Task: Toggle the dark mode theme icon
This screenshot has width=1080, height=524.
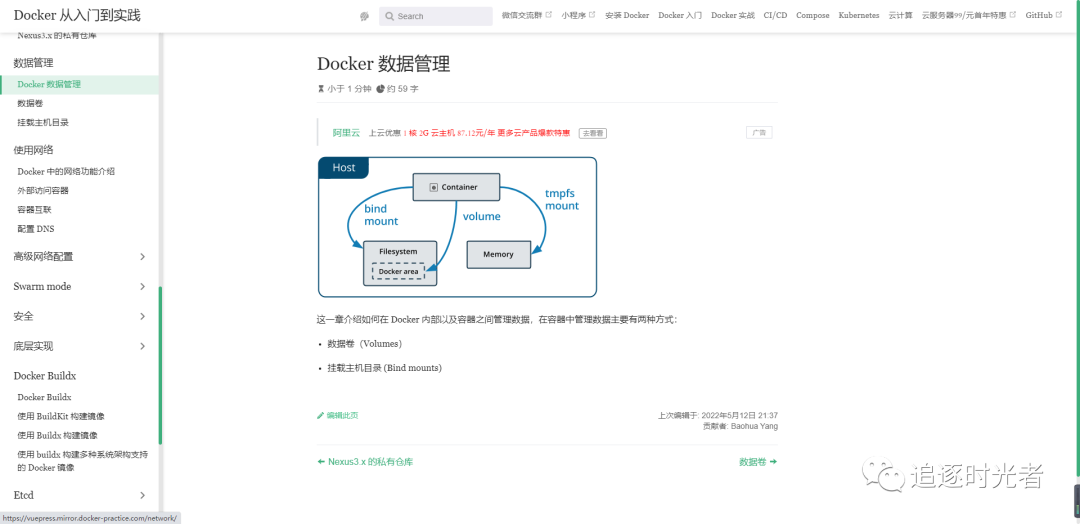Action: tap(364, 17)
